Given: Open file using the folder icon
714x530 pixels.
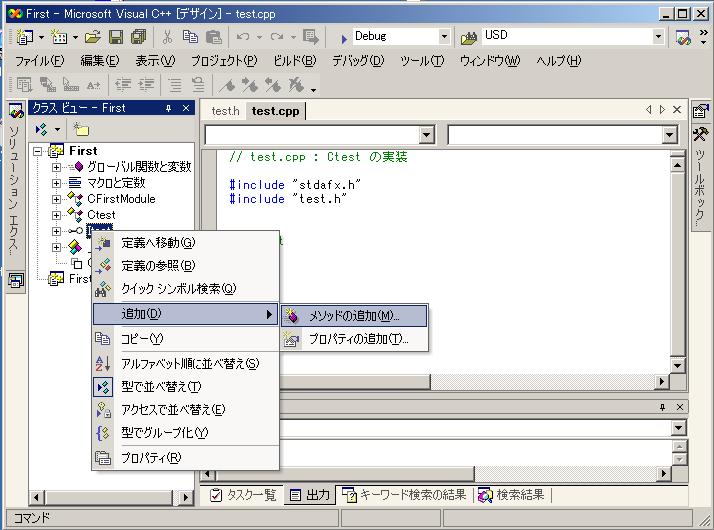Looking at the screenshot, I should [x=92, y=37].
